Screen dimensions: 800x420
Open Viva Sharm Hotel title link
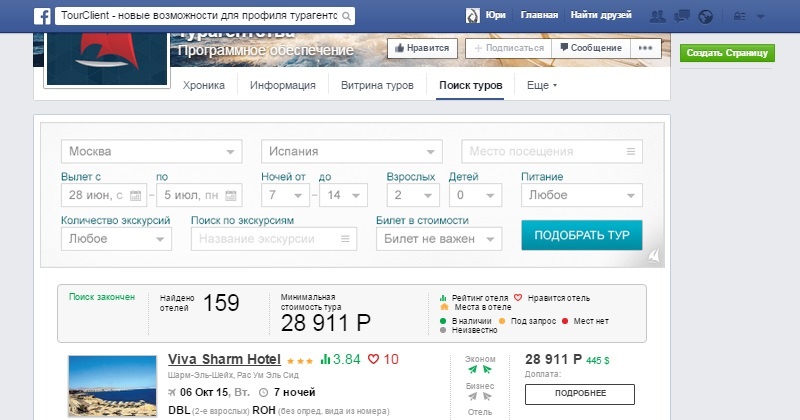224,359
